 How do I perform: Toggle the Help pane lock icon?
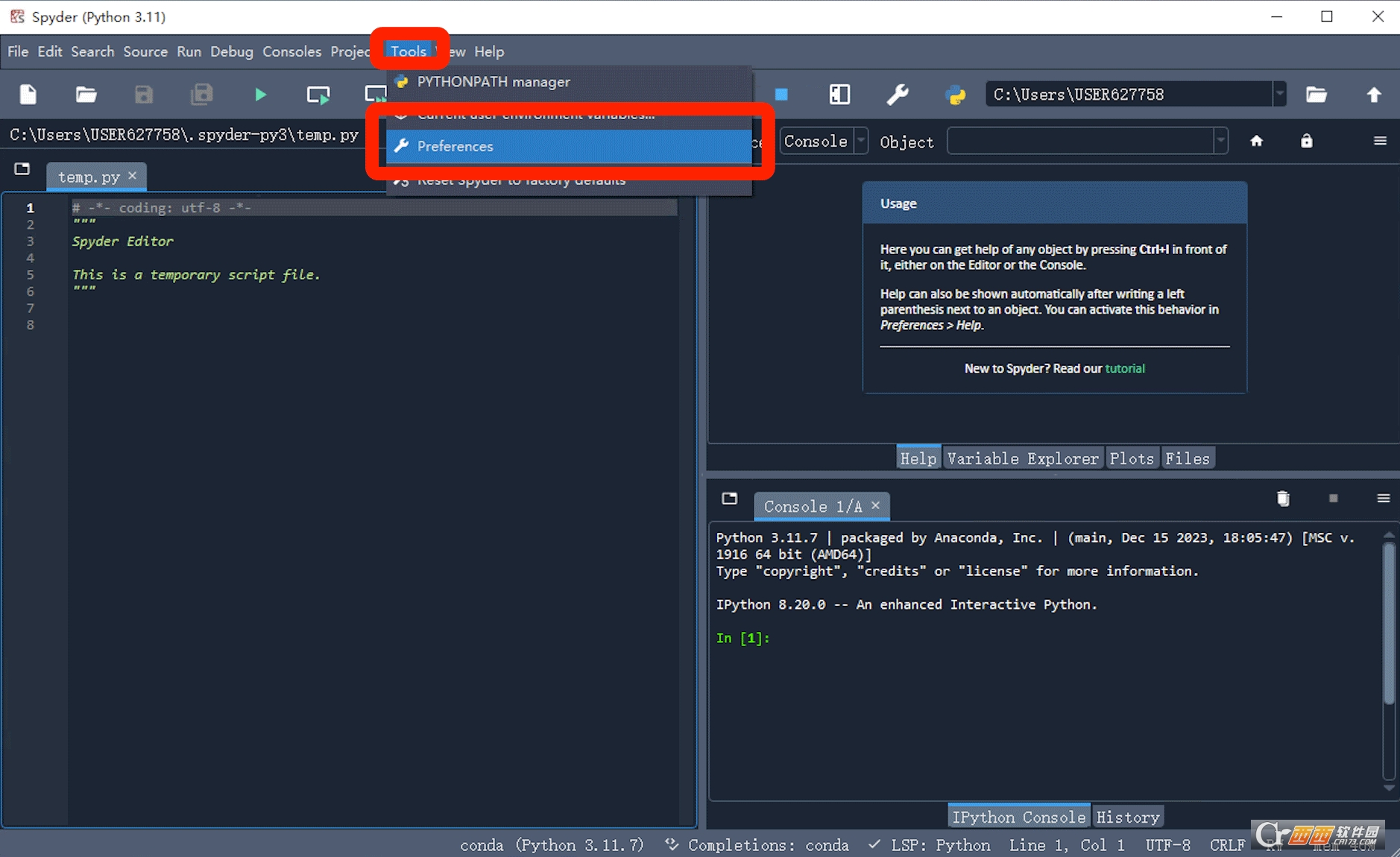pos(1306,141)
